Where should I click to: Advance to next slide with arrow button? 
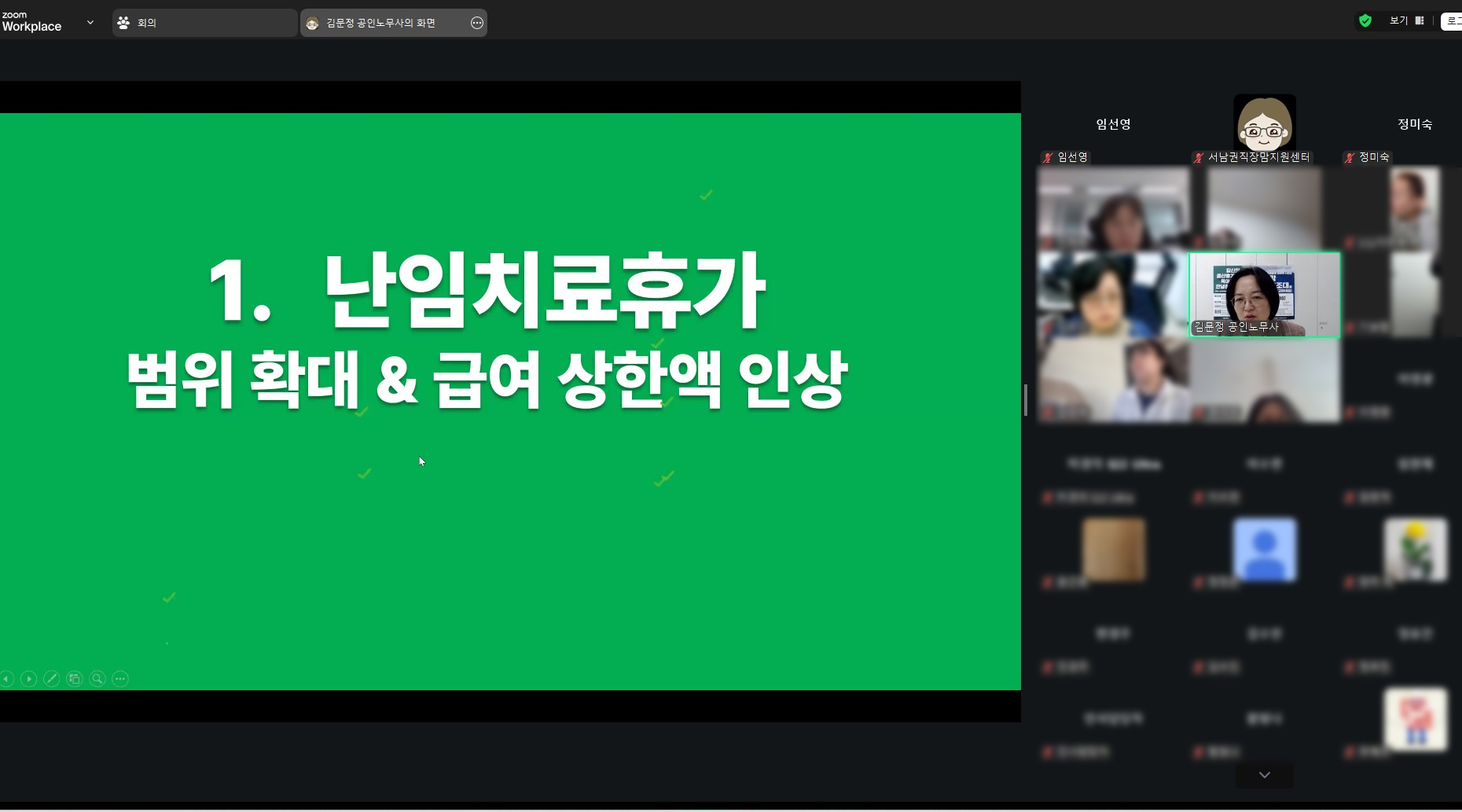point(29,678)
